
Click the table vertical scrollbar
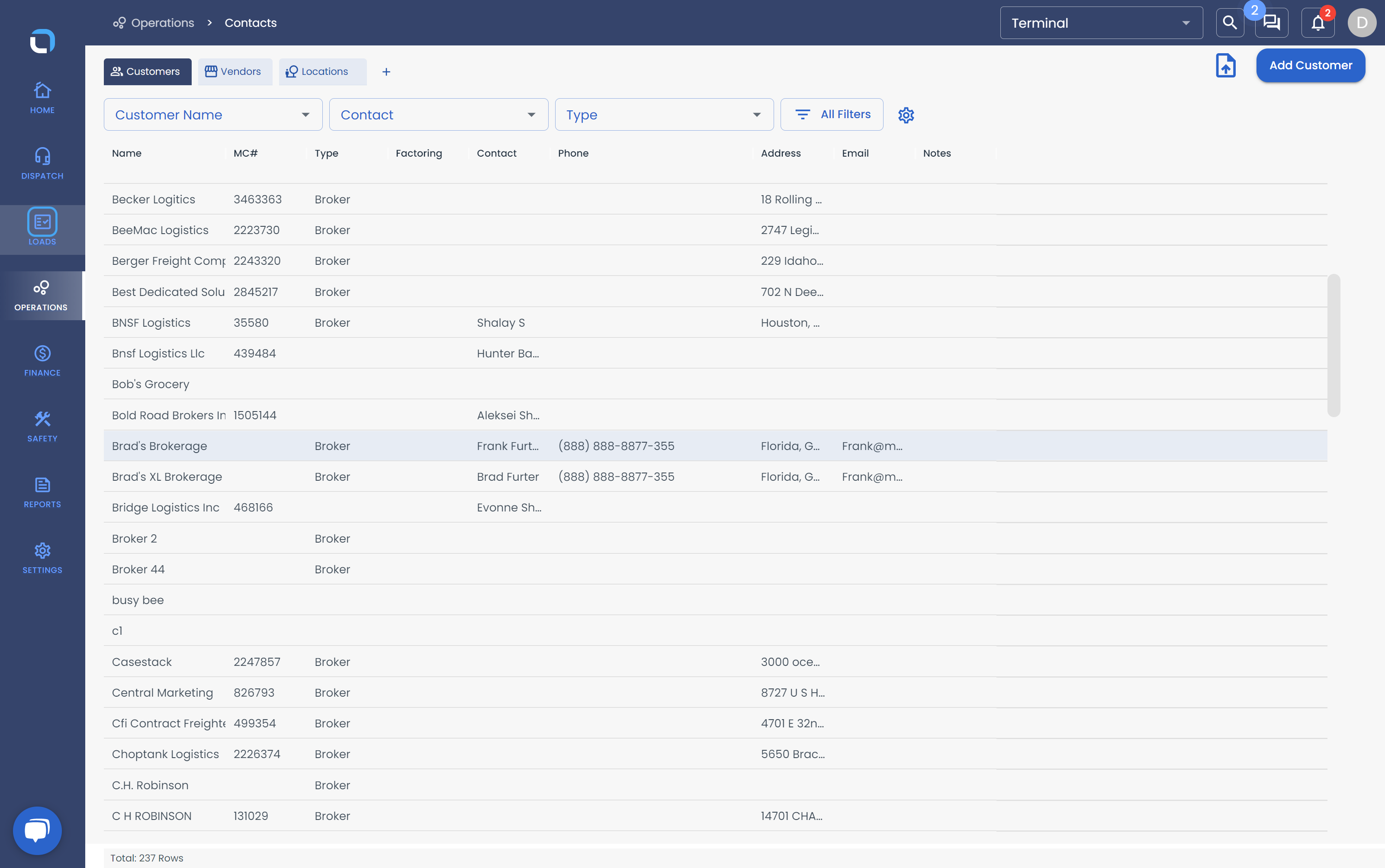click(1334, 345)
